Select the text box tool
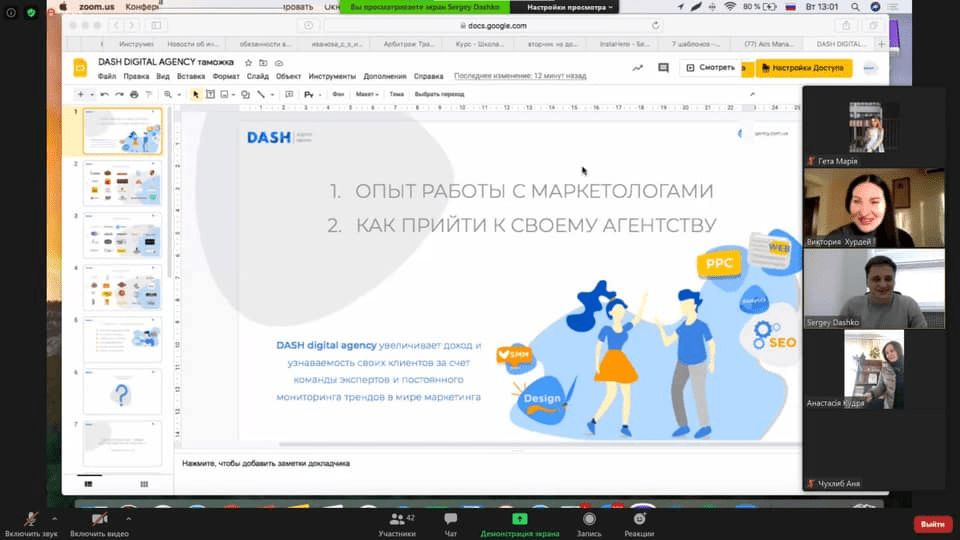This screenshot has height=540, width=960. (x=211, y=94)
